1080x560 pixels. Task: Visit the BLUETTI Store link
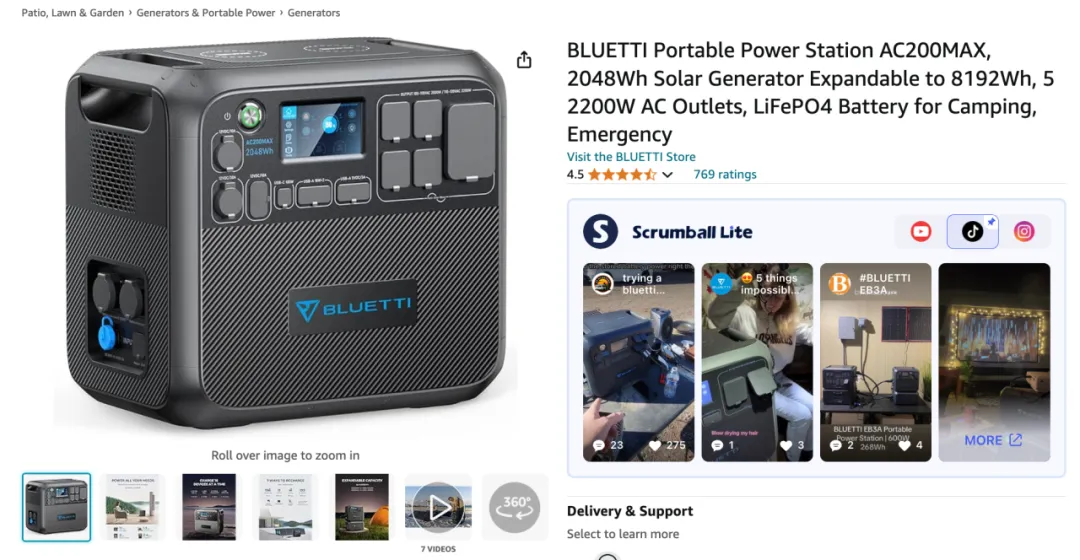pos(631,156)
